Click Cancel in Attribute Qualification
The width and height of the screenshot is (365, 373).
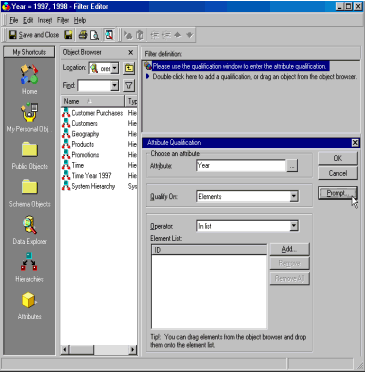(338, 173)
